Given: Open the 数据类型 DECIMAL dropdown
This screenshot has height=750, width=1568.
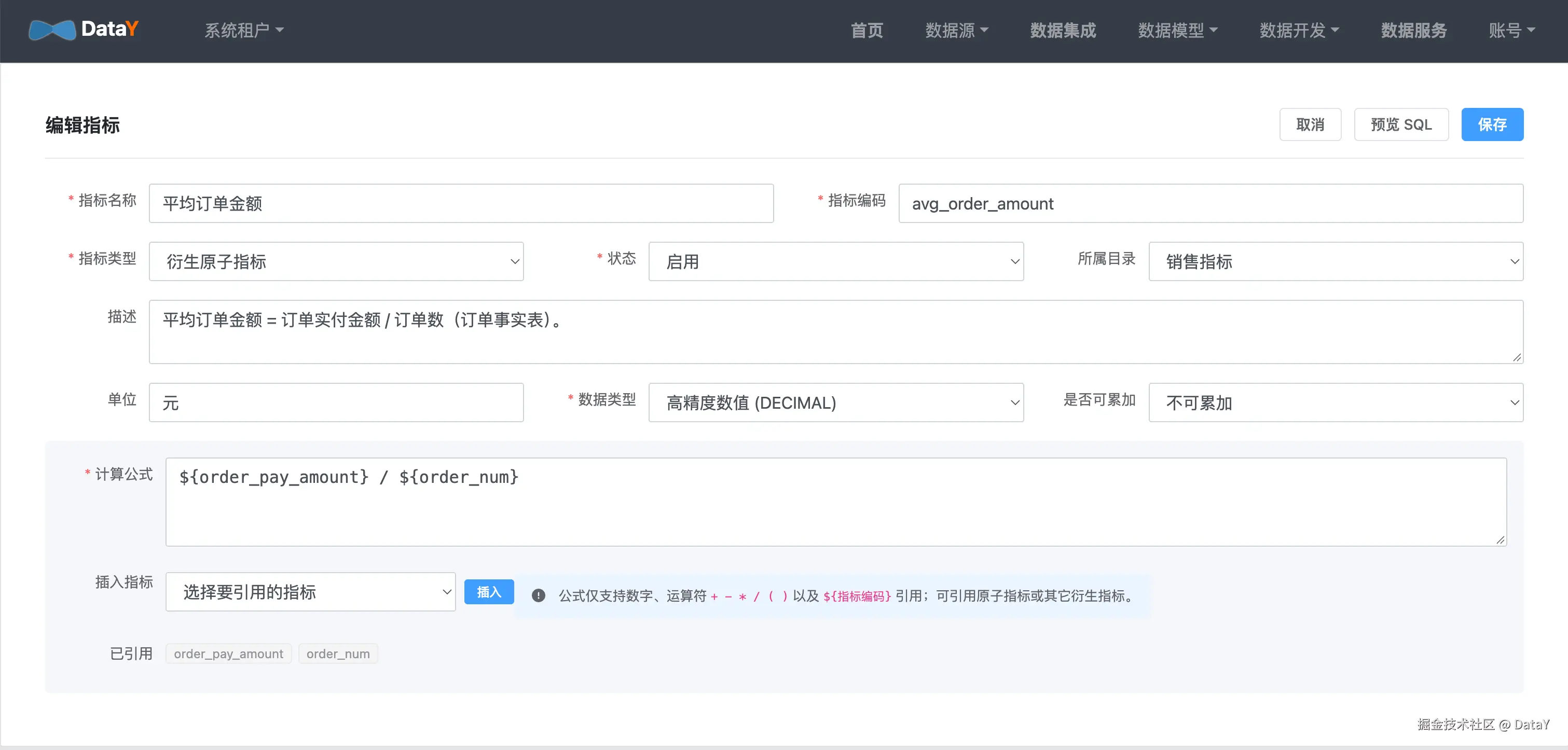Looking at the screenshot, I should pos(836,402).
